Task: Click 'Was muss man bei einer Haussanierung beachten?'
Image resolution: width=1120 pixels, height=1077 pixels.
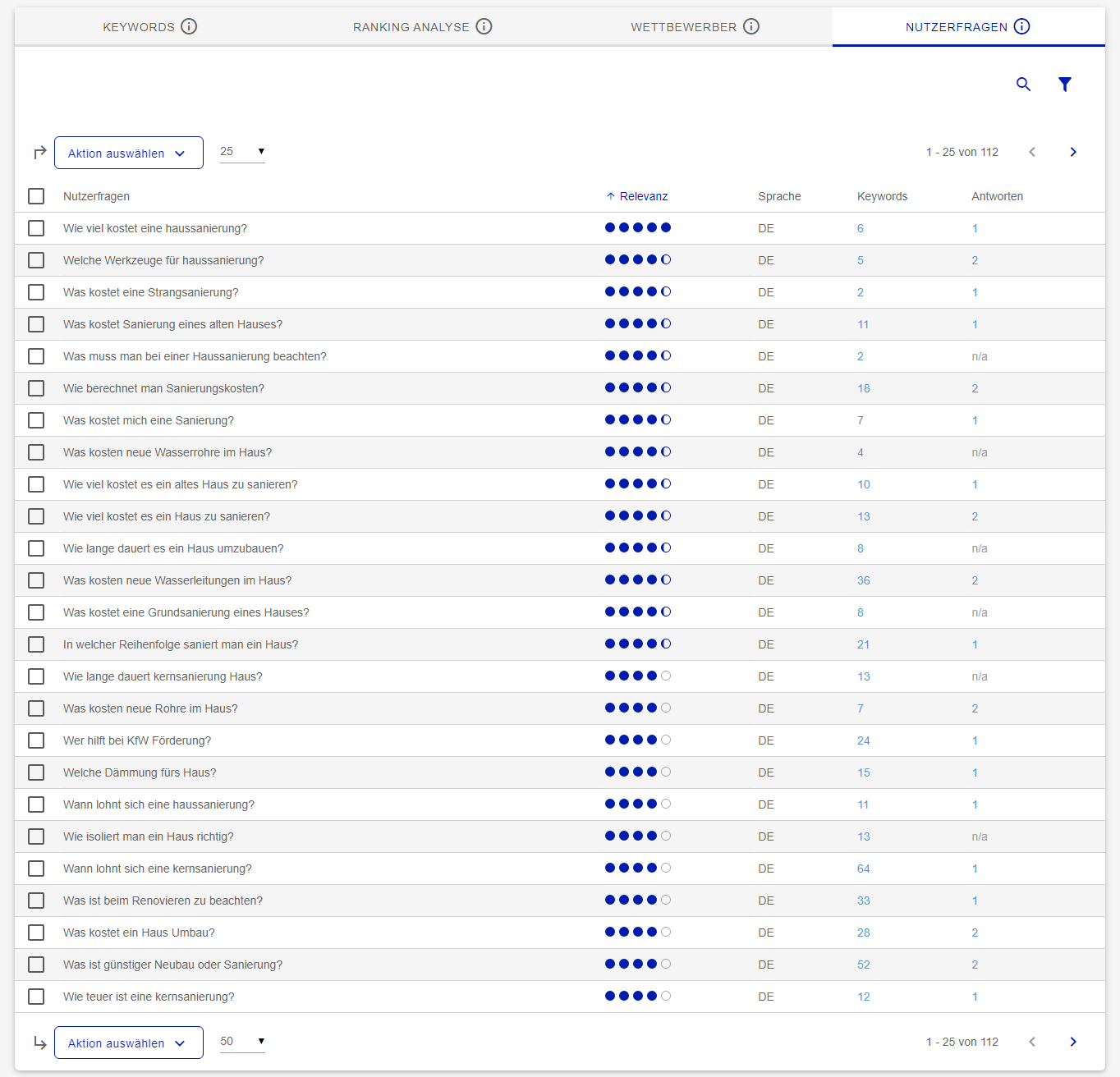Action: (195, 356)
